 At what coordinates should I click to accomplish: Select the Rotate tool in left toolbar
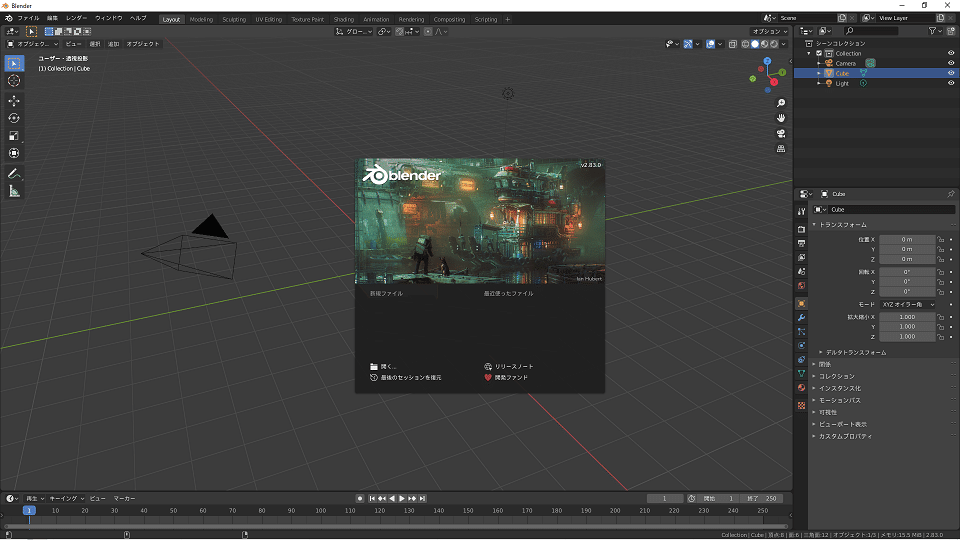pyautogui.click(x=14, y=118)
